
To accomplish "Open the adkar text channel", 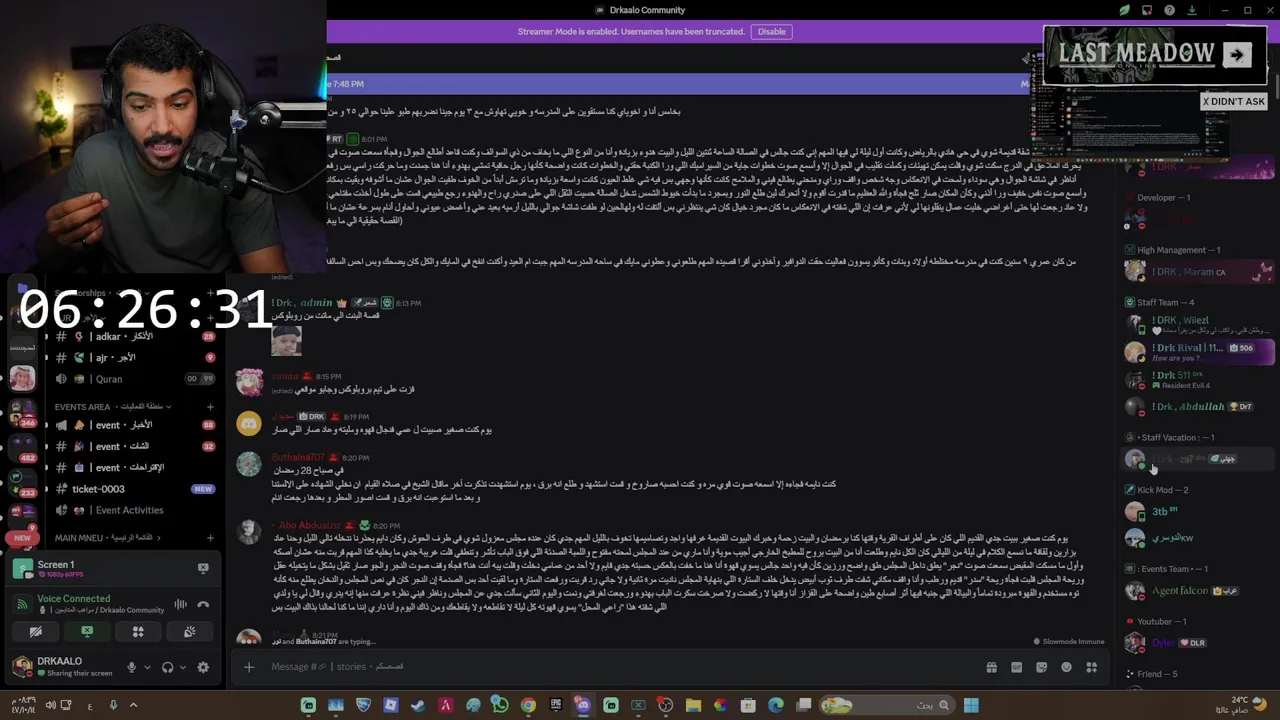I will (134, 337).
